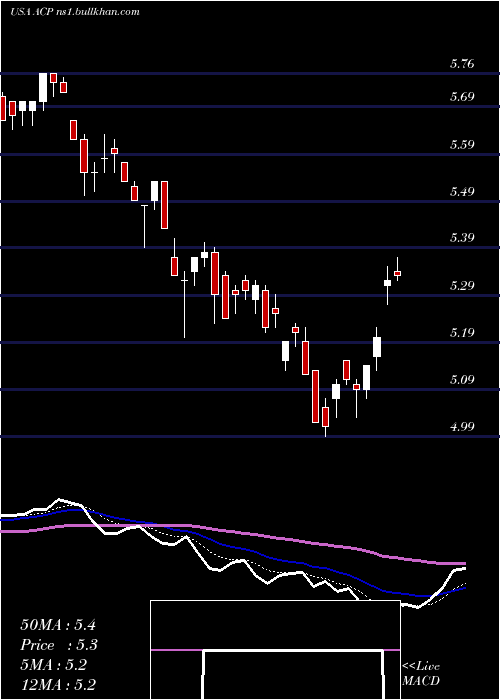Click the 5.29 price level label
The image size is (500, 700).
(462, 286)
